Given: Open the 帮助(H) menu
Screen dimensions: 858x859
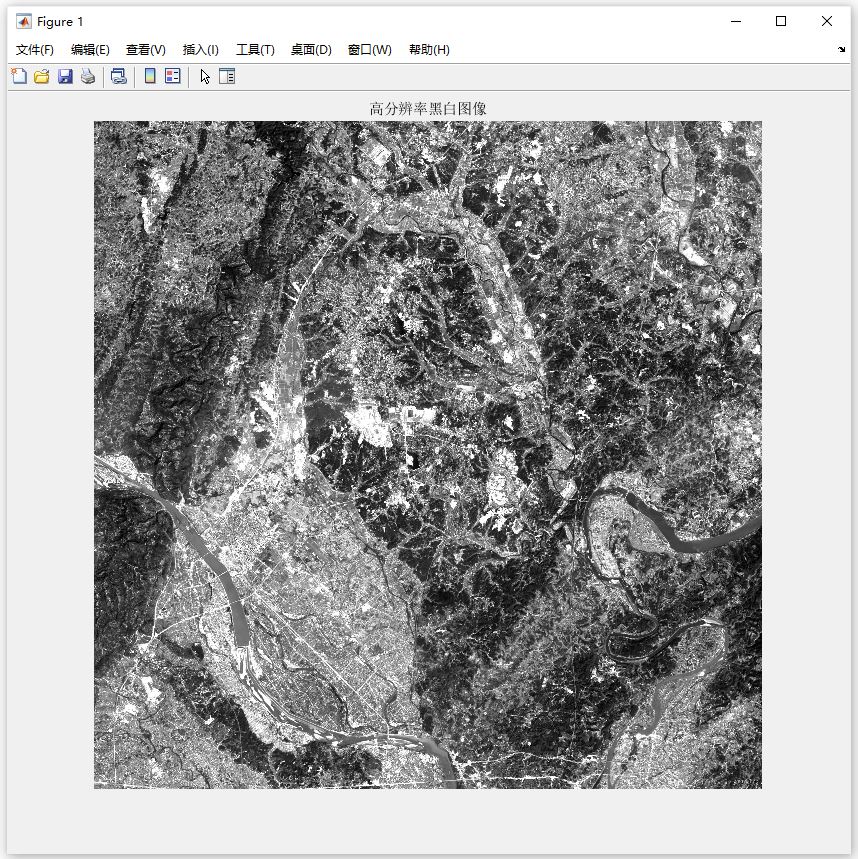Looking at the screenshot, I should [429, 50].
